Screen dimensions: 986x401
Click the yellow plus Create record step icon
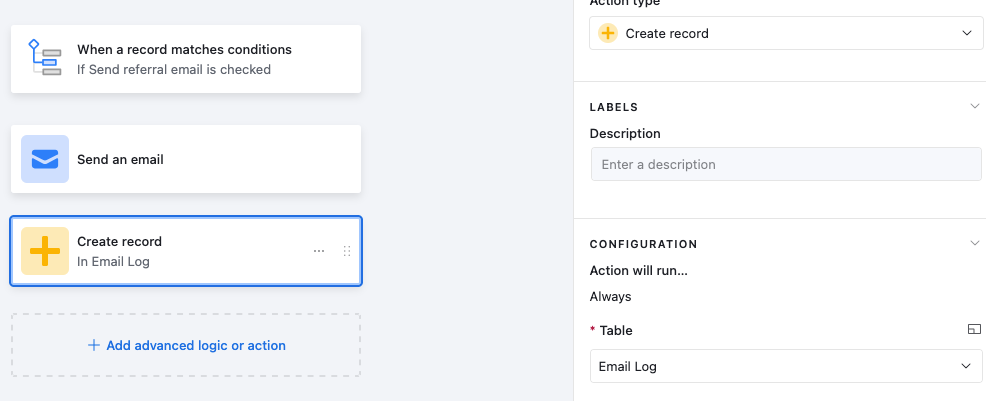[x=45, y=251]
